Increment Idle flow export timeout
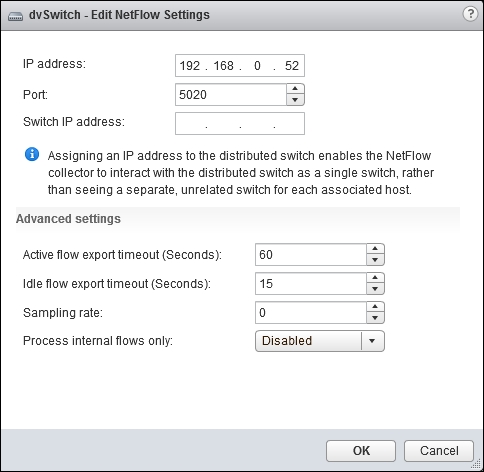 pos(375,278)
